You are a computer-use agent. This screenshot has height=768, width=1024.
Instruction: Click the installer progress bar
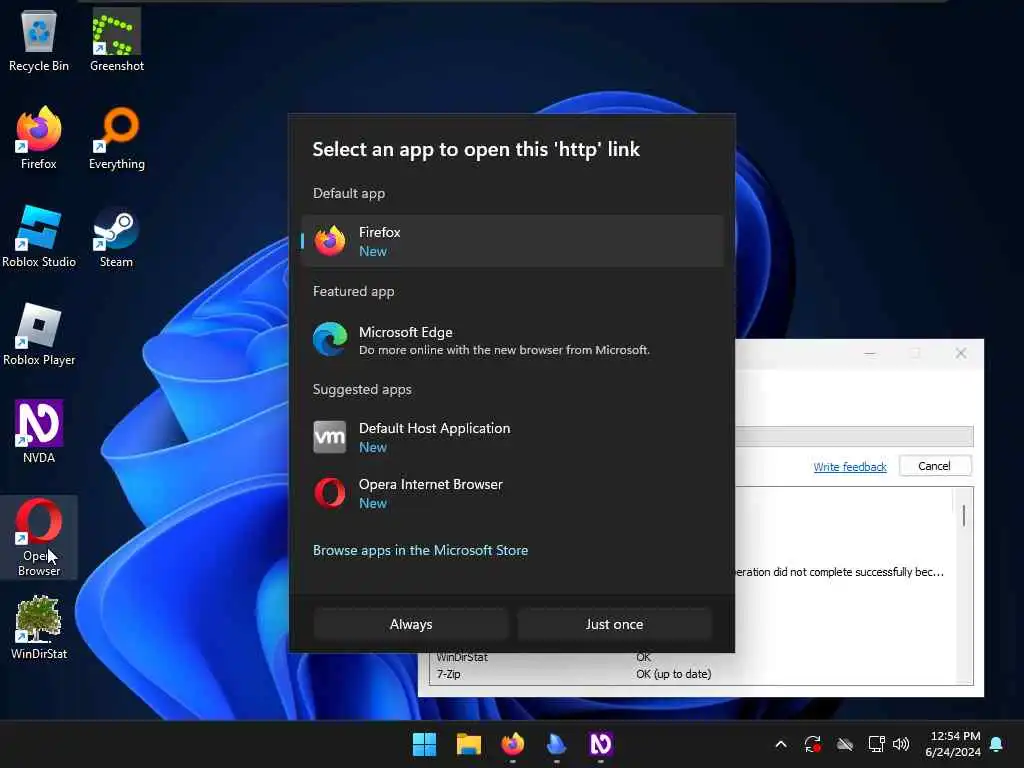point(854,436)
